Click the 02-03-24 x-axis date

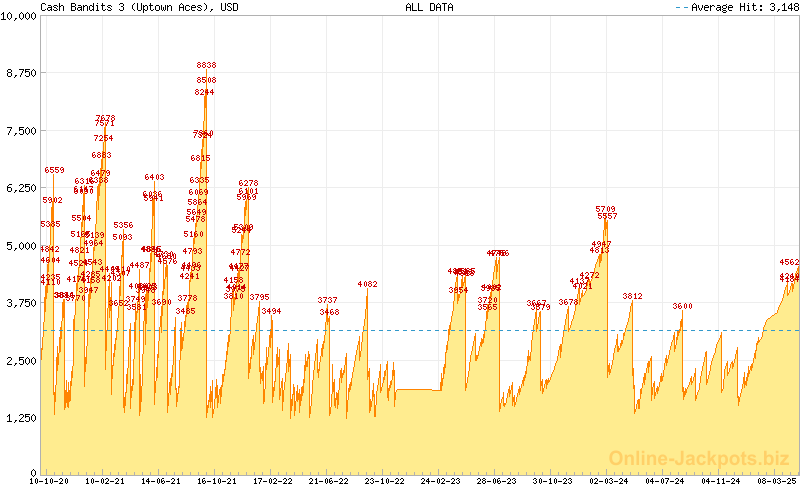click(x=608, y=481)
